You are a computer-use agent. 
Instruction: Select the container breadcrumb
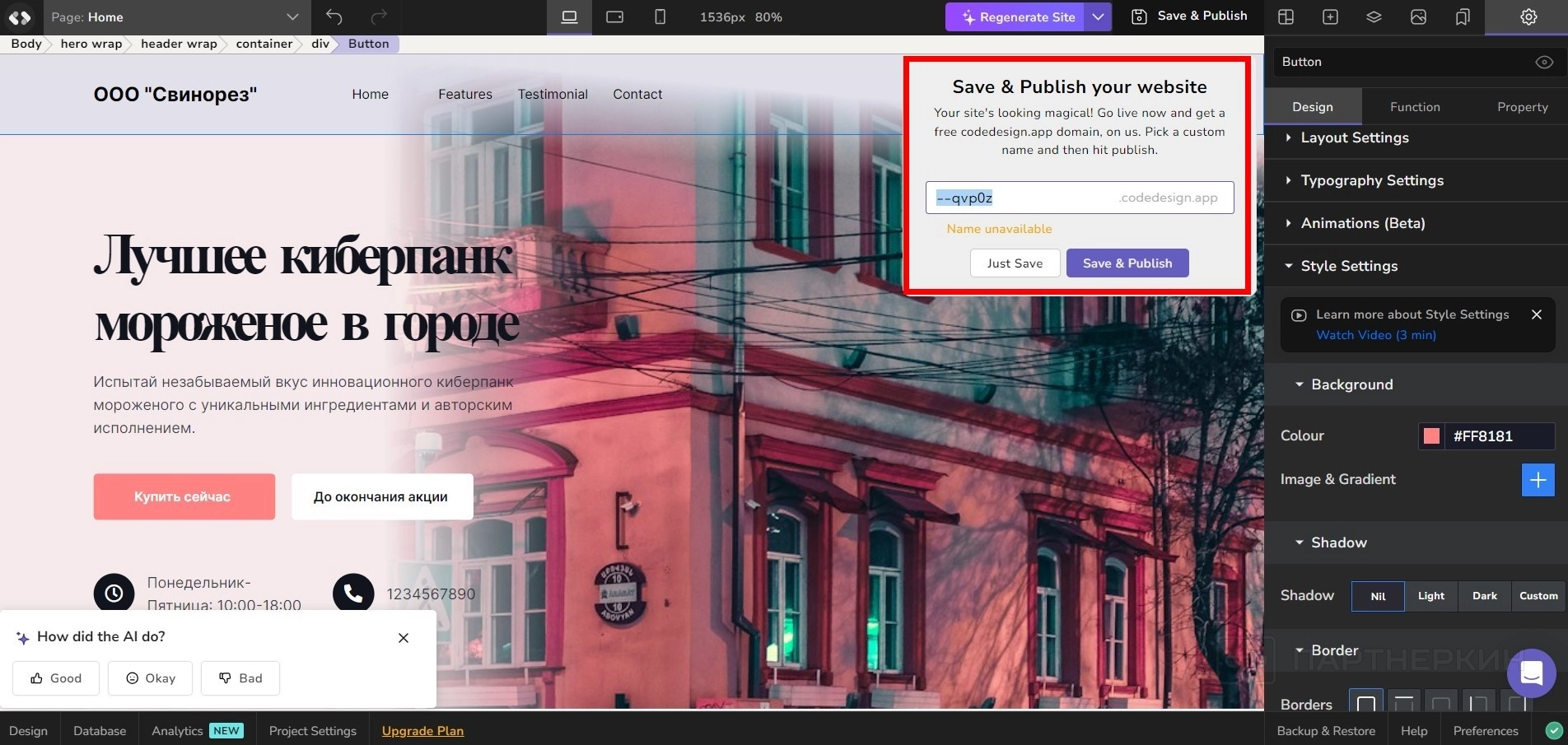(264, 44)
